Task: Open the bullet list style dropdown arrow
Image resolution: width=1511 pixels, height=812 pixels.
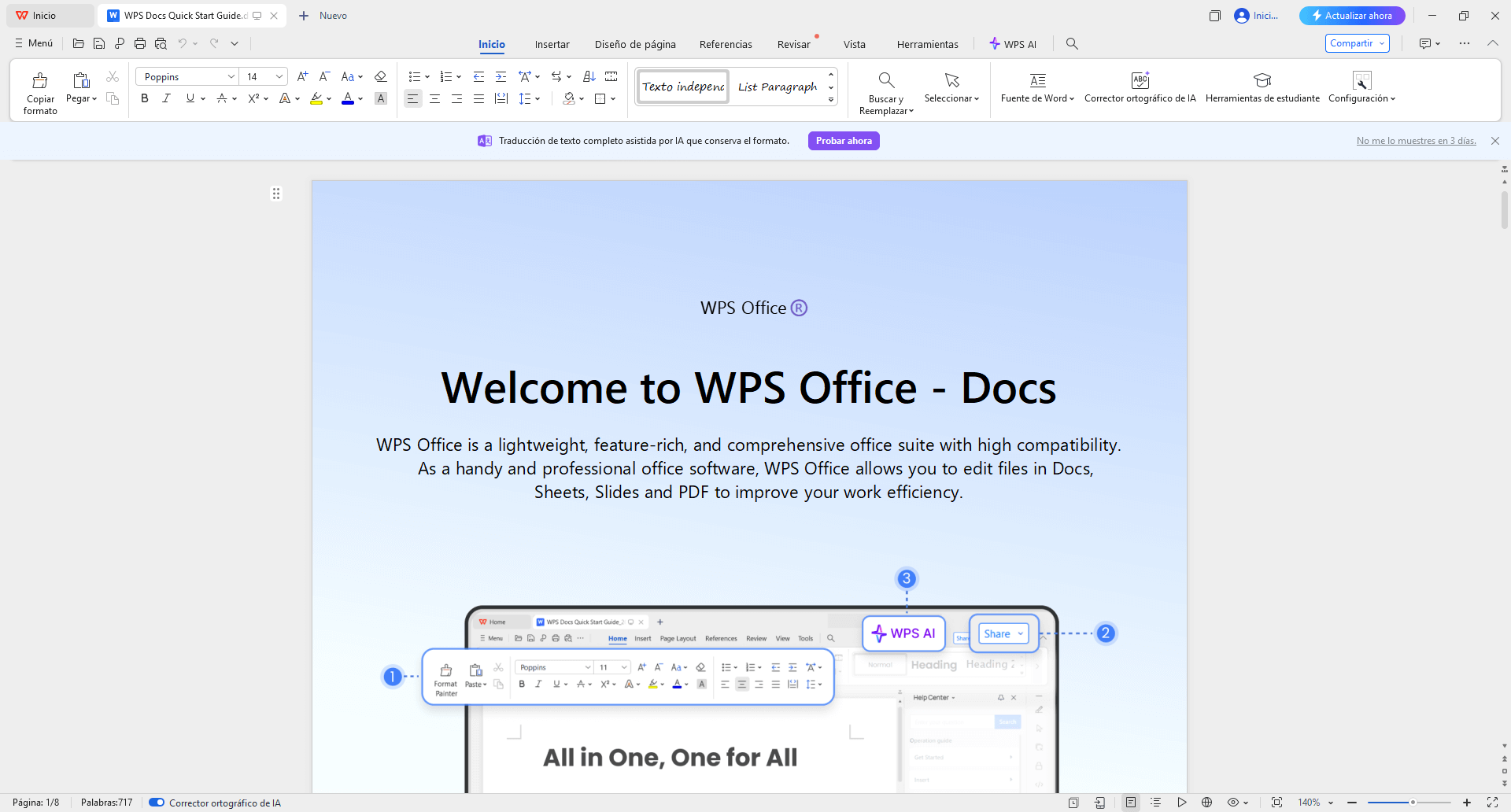Action: click(x=427, y=77)
